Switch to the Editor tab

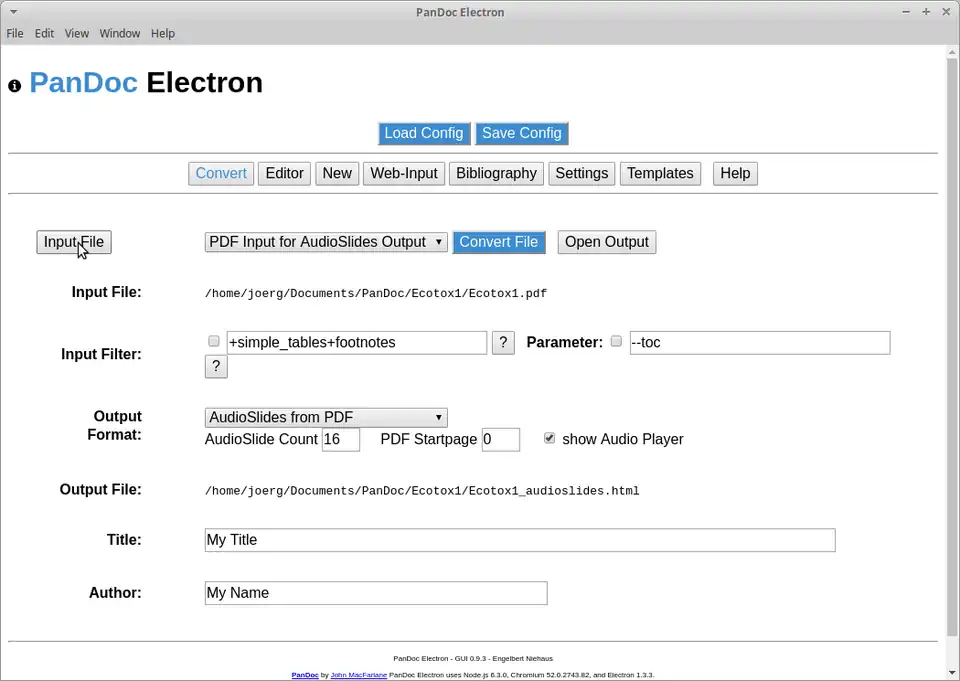(x=284, y=173)
